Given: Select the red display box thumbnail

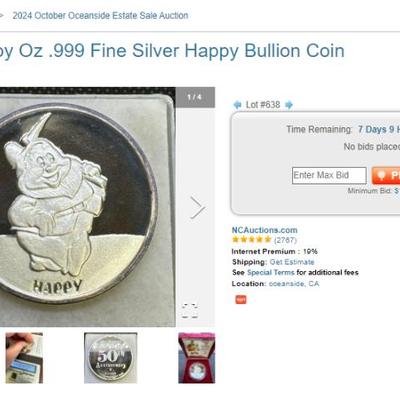Looking at the screenshot, I should pyautogui.click(x=197, y=358).
